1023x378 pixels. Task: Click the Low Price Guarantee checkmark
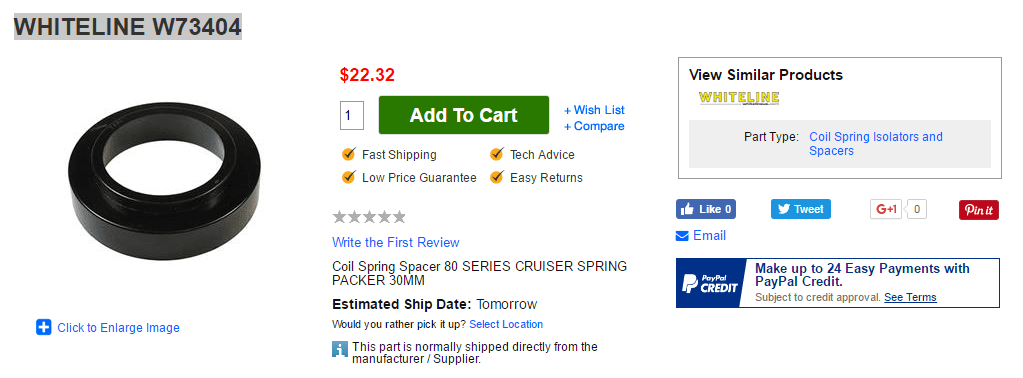[349, 177]
